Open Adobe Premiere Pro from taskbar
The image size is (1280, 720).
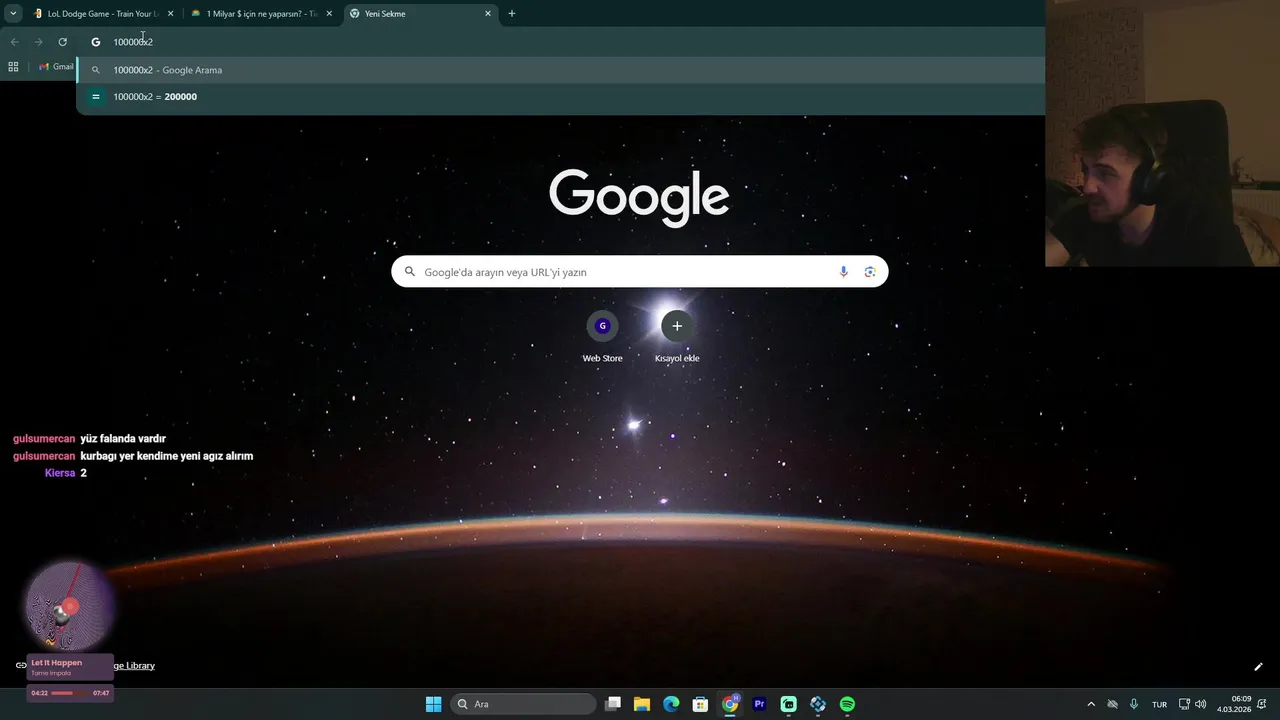(x=759, y=704)
